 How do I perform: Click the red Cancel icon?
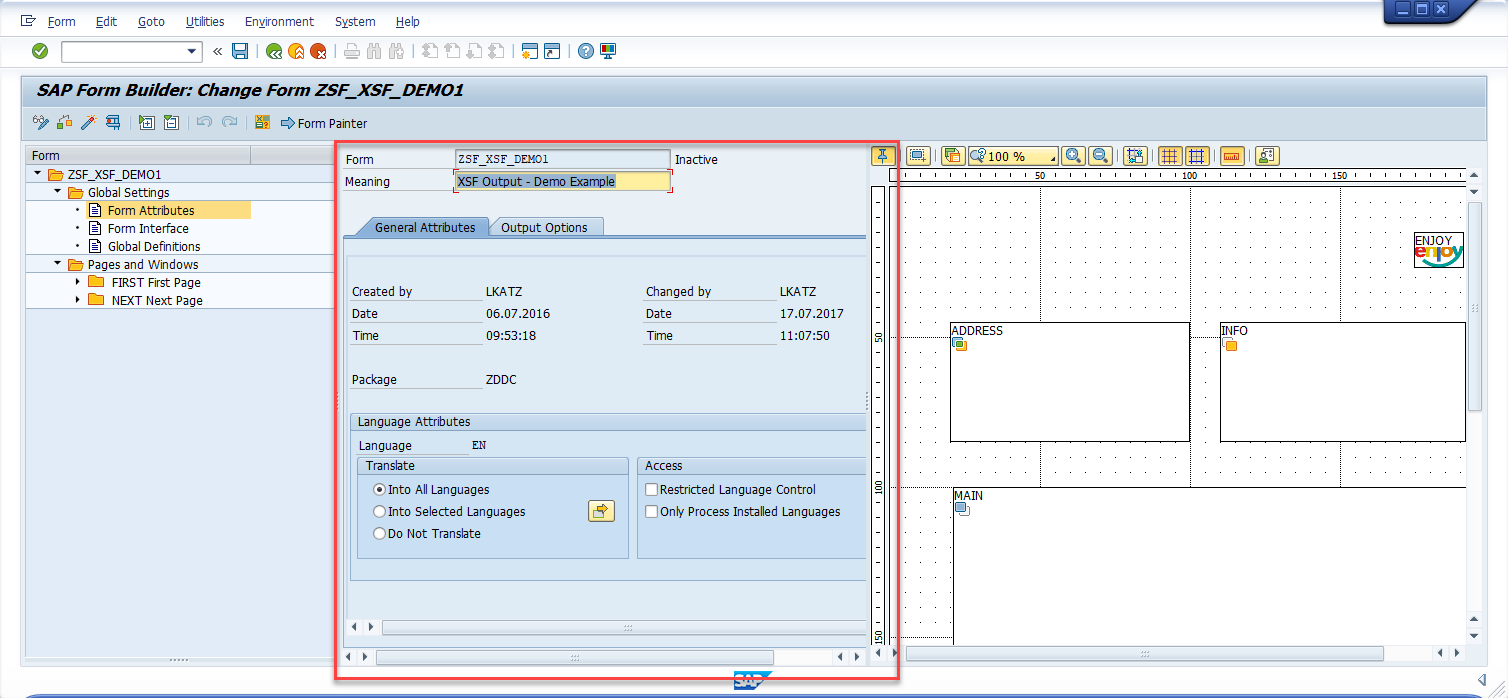[318, 51]
